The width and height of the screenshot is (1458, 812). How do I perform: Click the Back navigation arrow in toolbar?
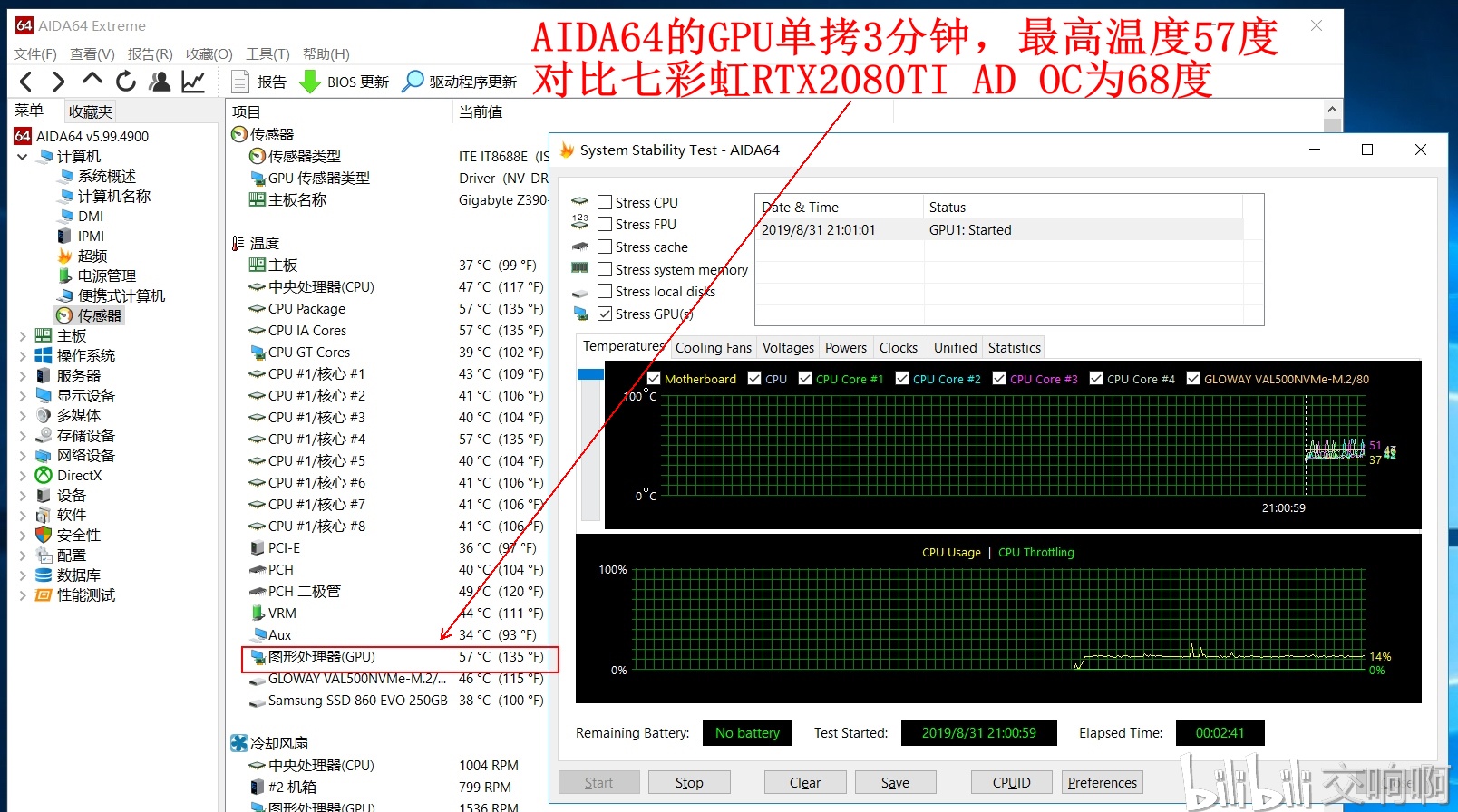click(x=26, y=82)
